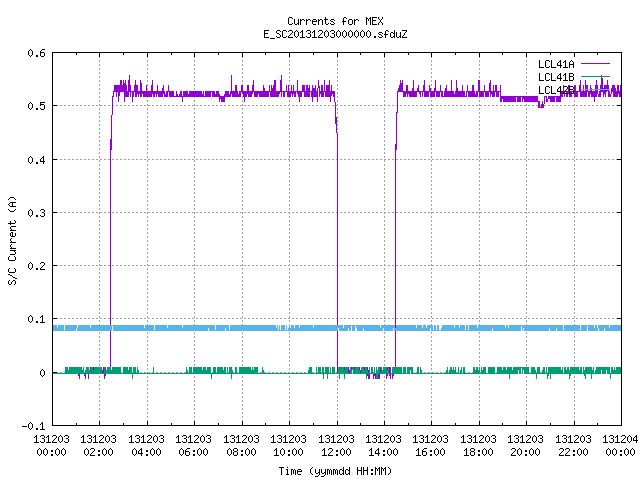Click the 0.3 y-axis tick label

pos(36,213)
